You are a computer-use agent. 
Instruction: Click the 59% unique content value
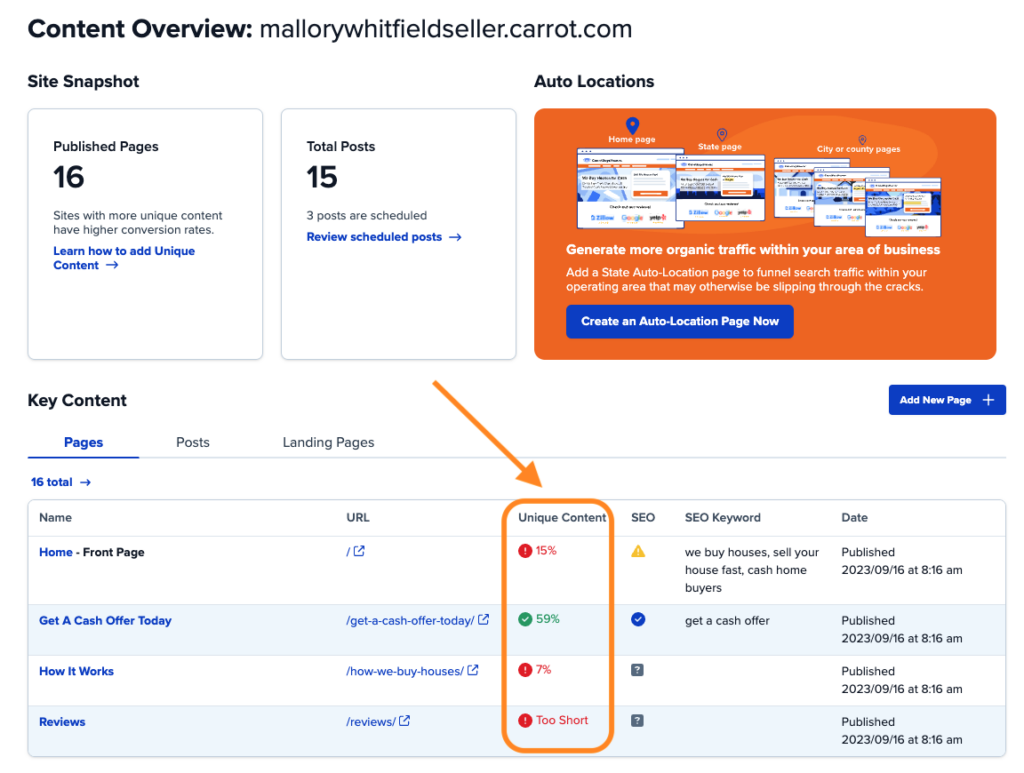point(548,619)
